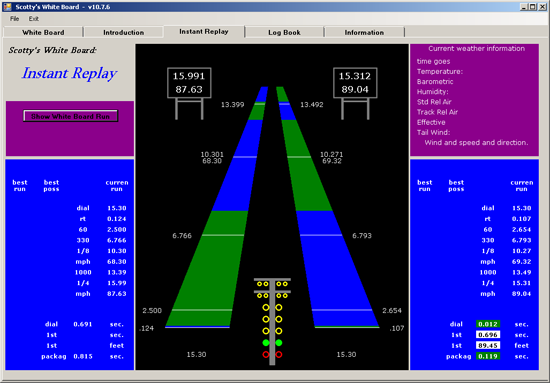
Task: Click the white 1st 0.696 sec field
Action: click(x=488, y=335)
